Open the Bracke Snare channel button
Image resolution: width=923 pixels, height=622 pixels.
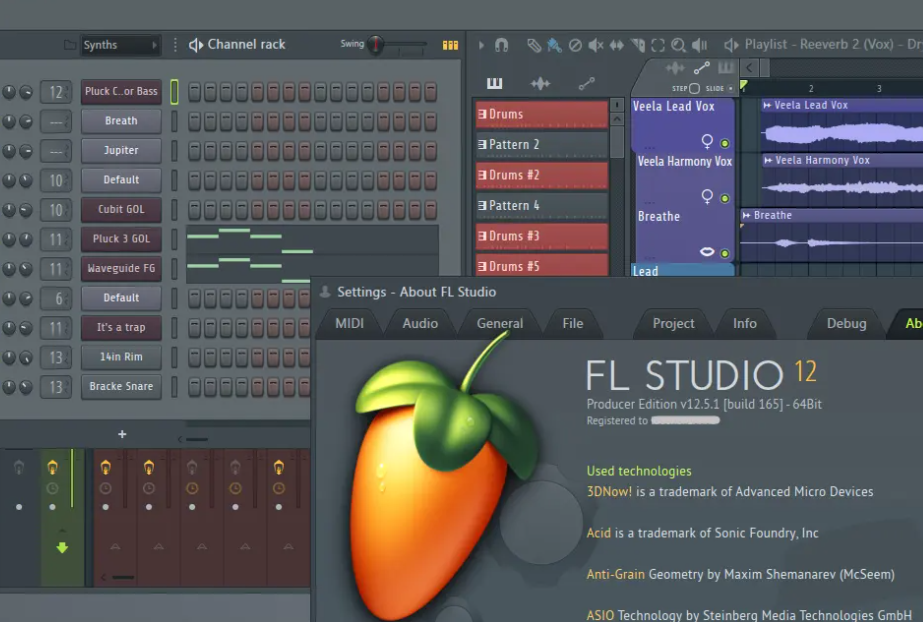coord(121,387)
